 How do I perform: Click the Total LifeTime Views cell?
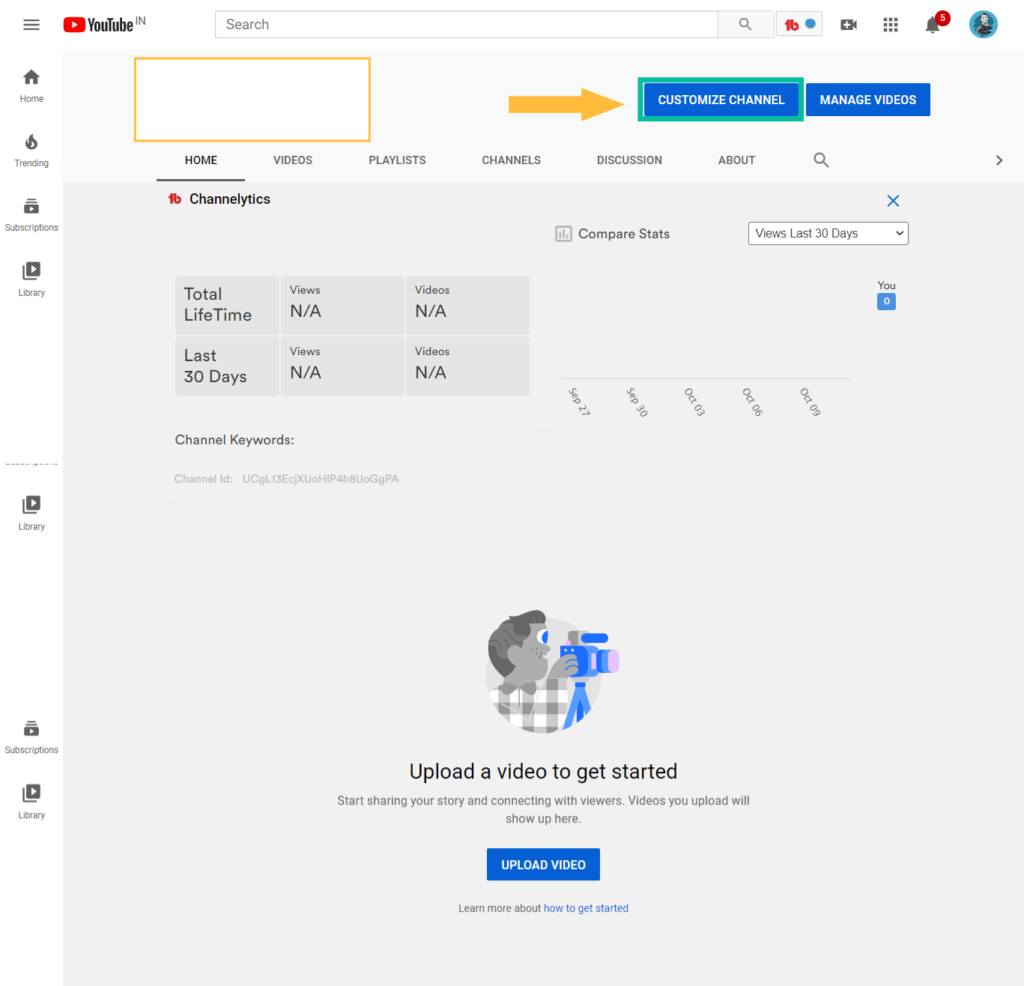pyautogui.click(x=342, y=305)
